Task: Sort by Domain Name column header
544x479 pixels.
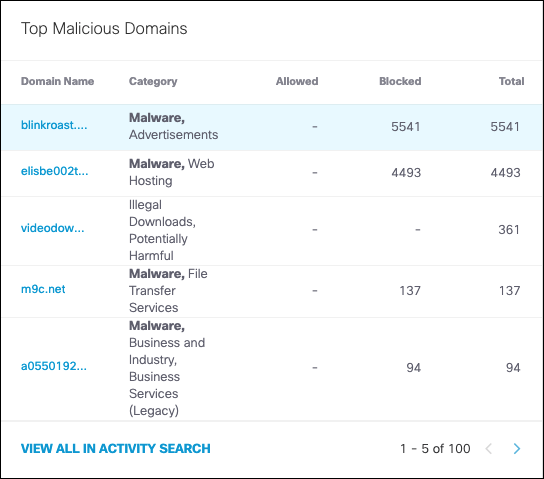Action: click(57, 81)
